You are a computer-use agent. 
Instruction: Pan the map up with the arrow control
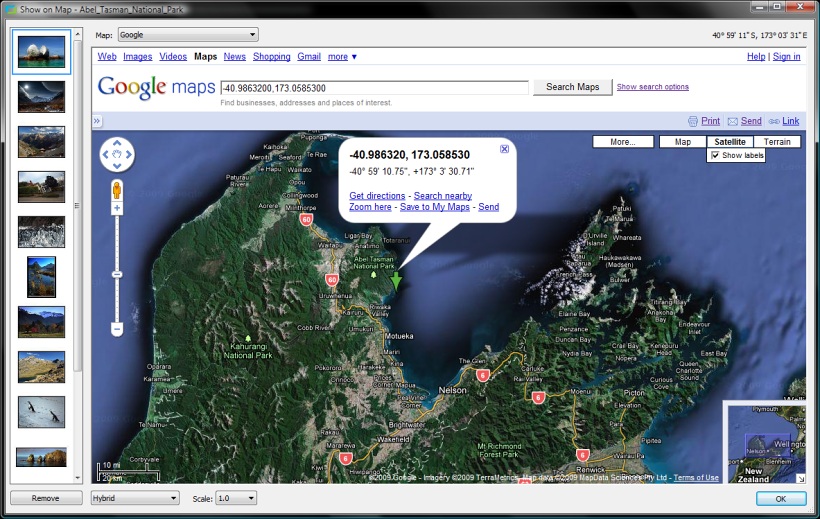click(117, 142)
